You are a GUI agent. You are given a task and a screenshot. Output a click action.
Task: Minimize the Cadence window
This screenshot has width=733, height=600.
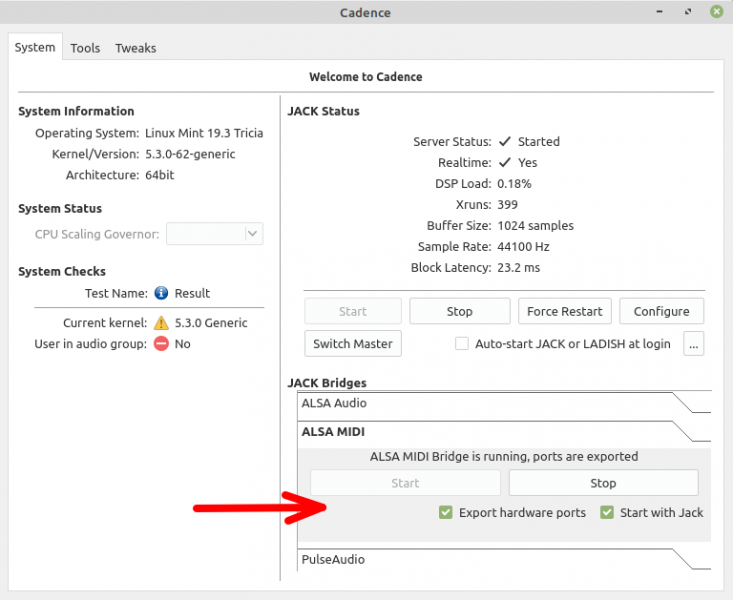click(x=660, y=12)
